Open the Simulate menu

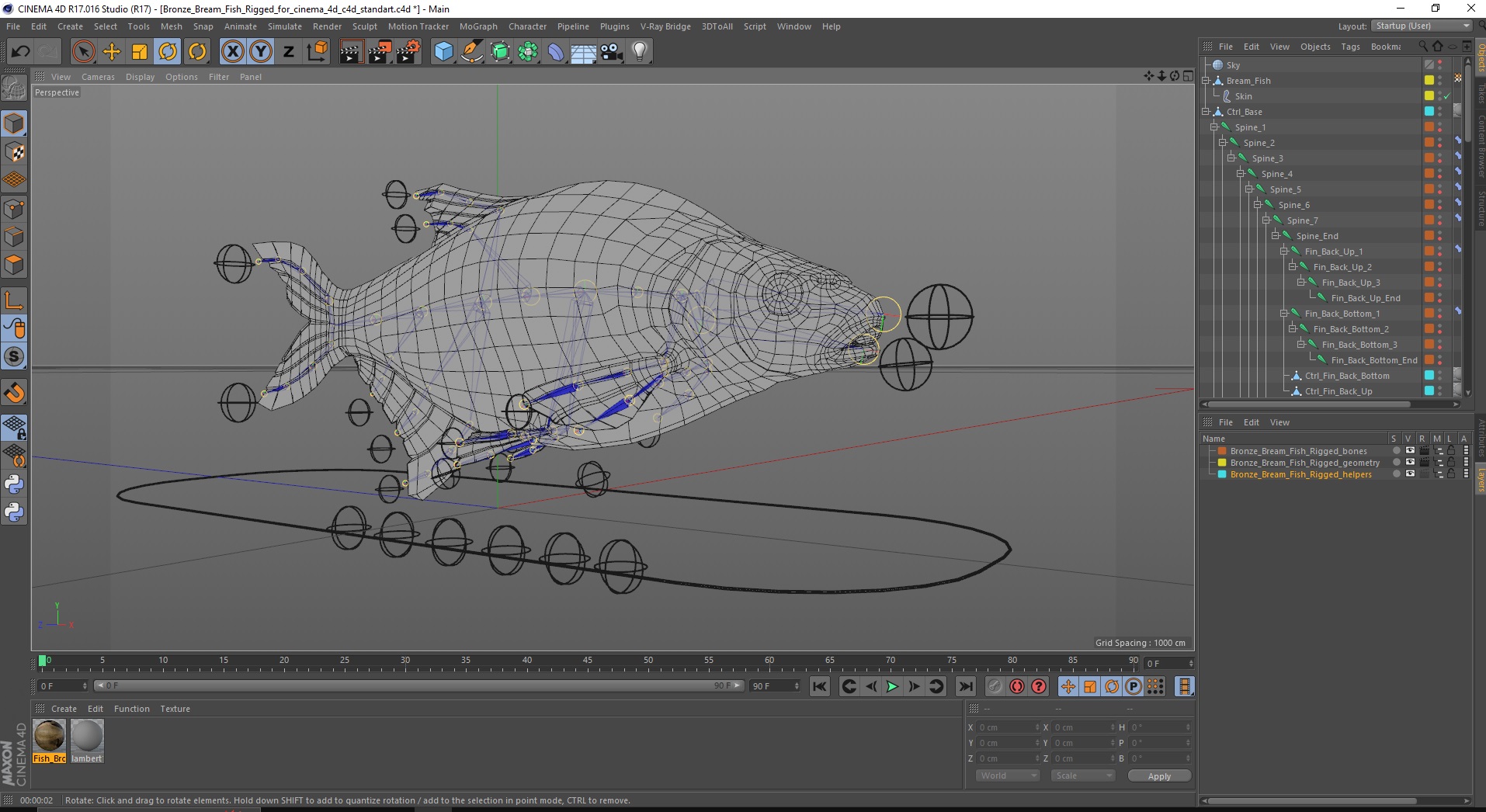[x=285, y=26]
